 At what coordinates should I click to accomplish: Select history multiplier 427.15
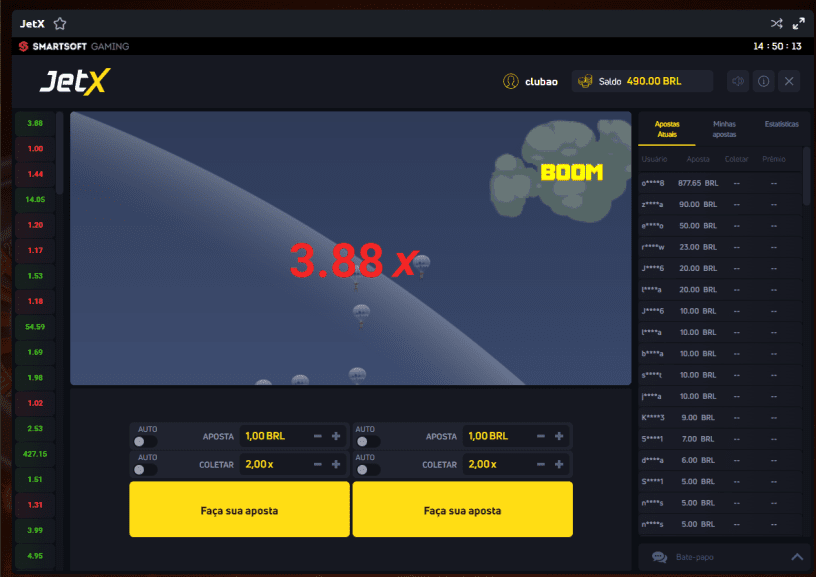point(35,454)
